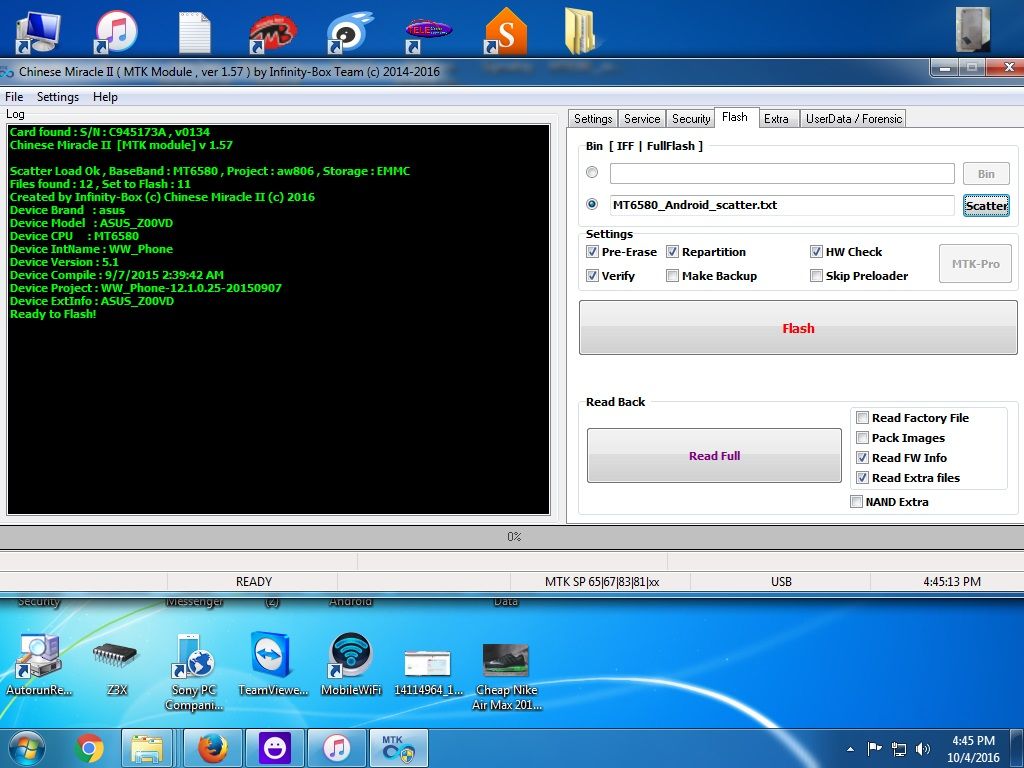Click the large red Flash button
The width and height of the screenshot is (1024, 768).
(798, 328)
